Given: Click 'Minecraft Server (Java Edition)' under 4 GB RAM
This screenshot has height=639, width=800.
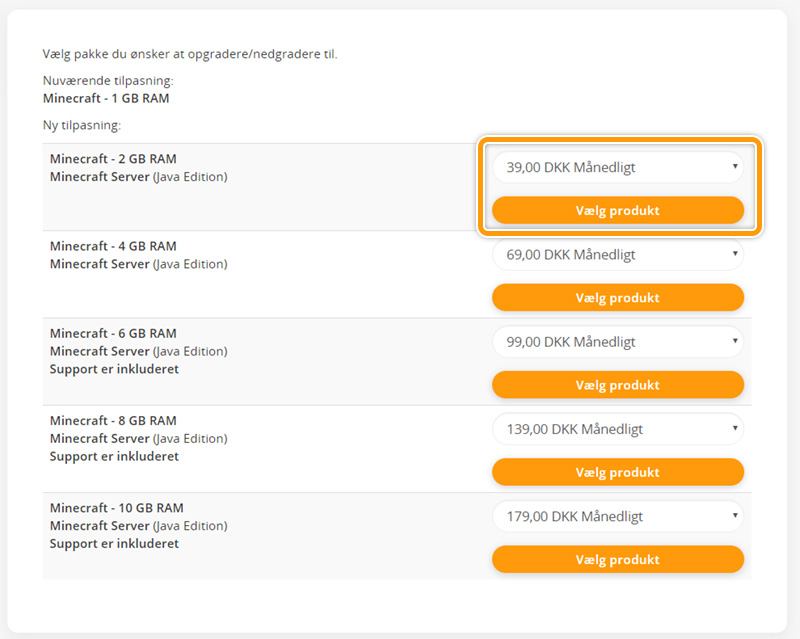Looking at the screenshot, I should tap(139, 264).
